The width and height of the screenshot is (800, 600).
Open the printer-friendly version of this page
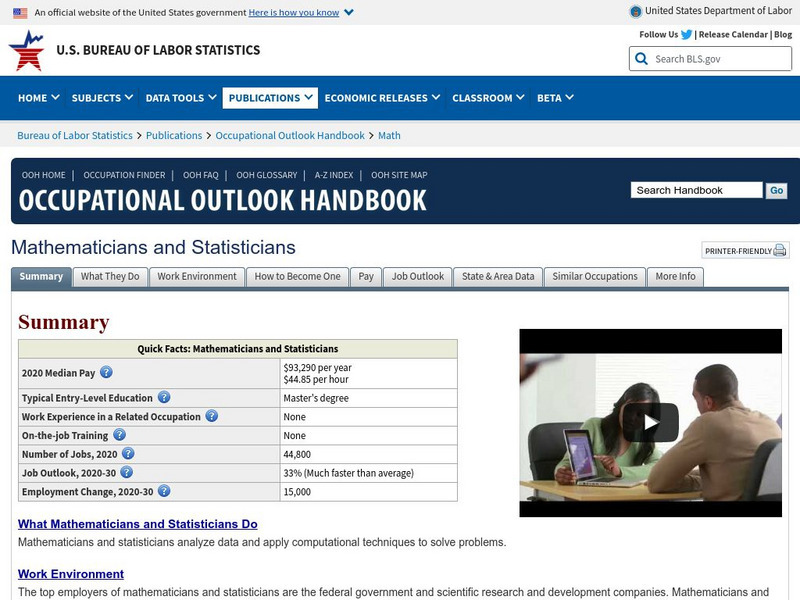coord(744,251)
